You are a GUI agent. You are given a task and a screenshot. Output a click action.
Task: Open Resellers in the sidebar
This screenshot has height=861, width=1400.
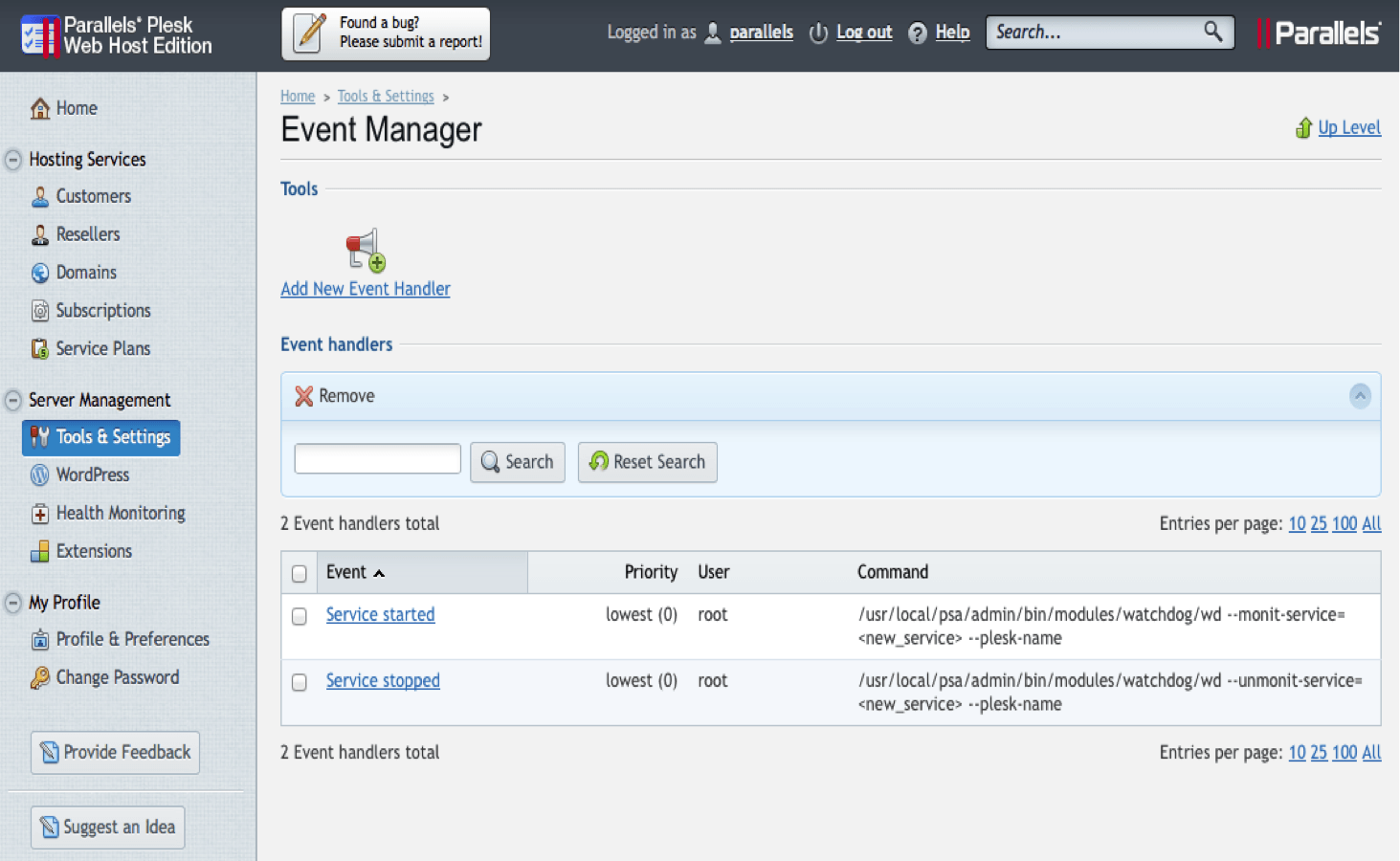88,234
